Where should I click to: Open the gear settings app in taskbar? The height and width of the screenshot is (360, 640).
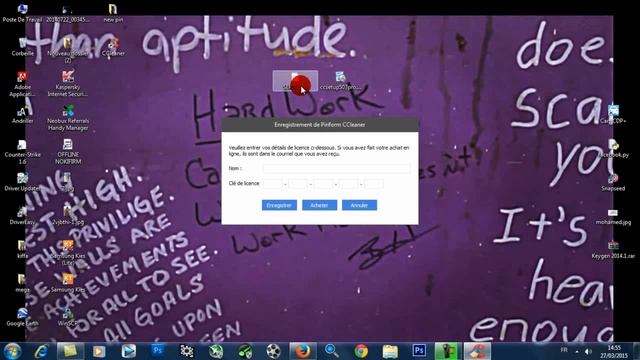point(187,351)
